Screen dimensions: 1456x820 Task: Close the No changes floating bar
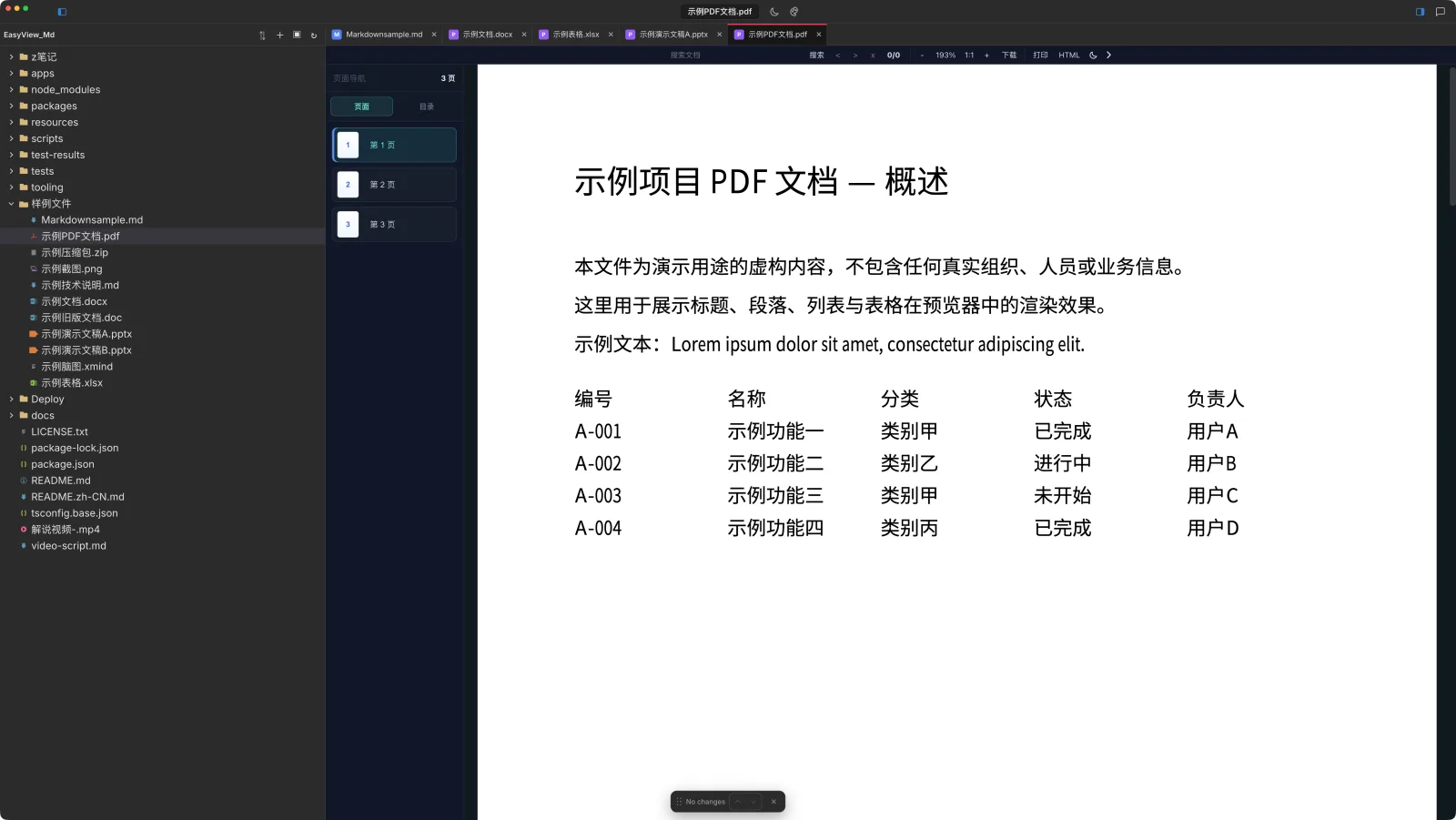773,802
